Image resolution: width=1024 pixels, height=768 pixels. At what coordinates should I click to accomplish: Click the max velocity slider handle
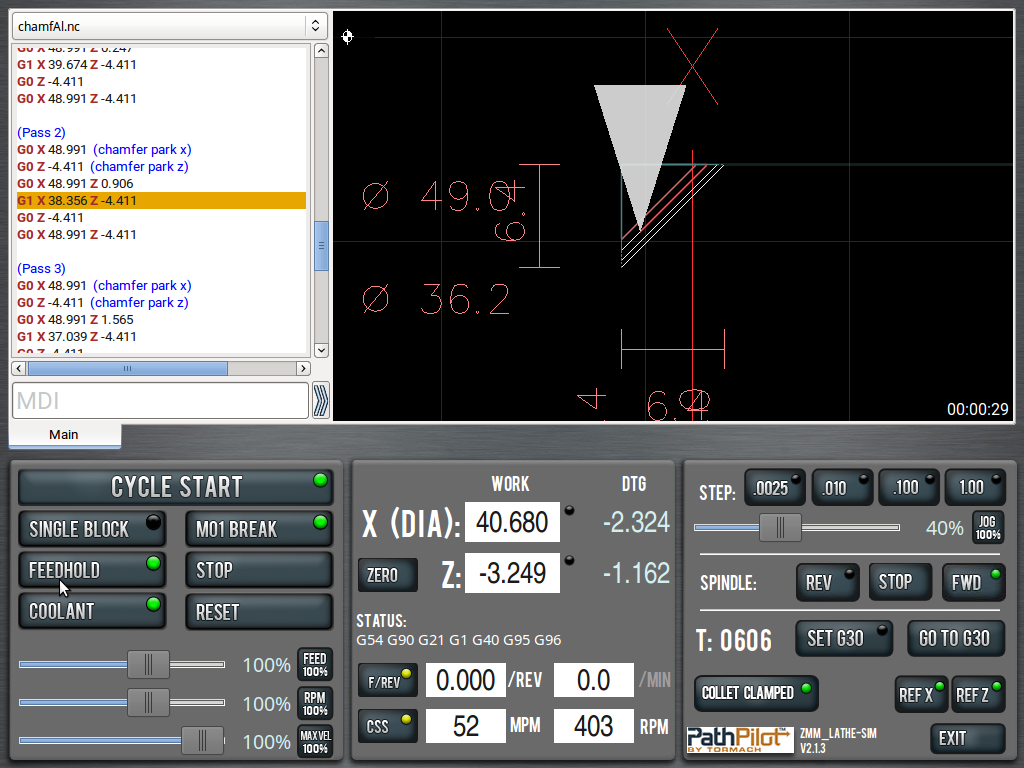click(x=202, y=741)
